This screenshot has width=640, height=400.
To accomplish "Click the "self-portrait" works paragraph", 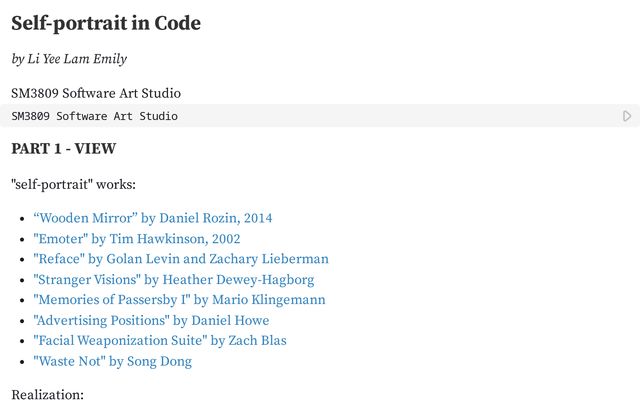I will 73,184.
